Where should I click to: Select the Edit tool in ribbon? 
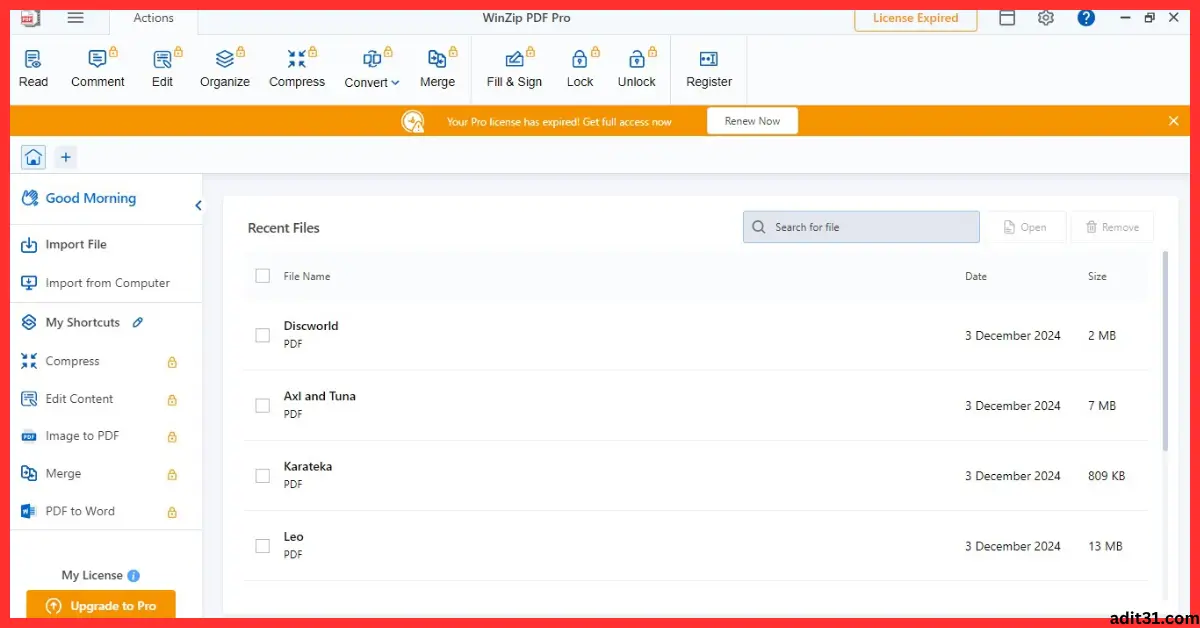coord(162,69)
